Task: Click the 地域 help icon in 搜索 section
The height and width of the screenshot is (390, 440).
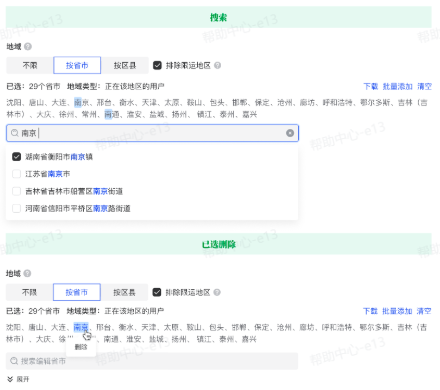Action: click(x=28, y=47)
